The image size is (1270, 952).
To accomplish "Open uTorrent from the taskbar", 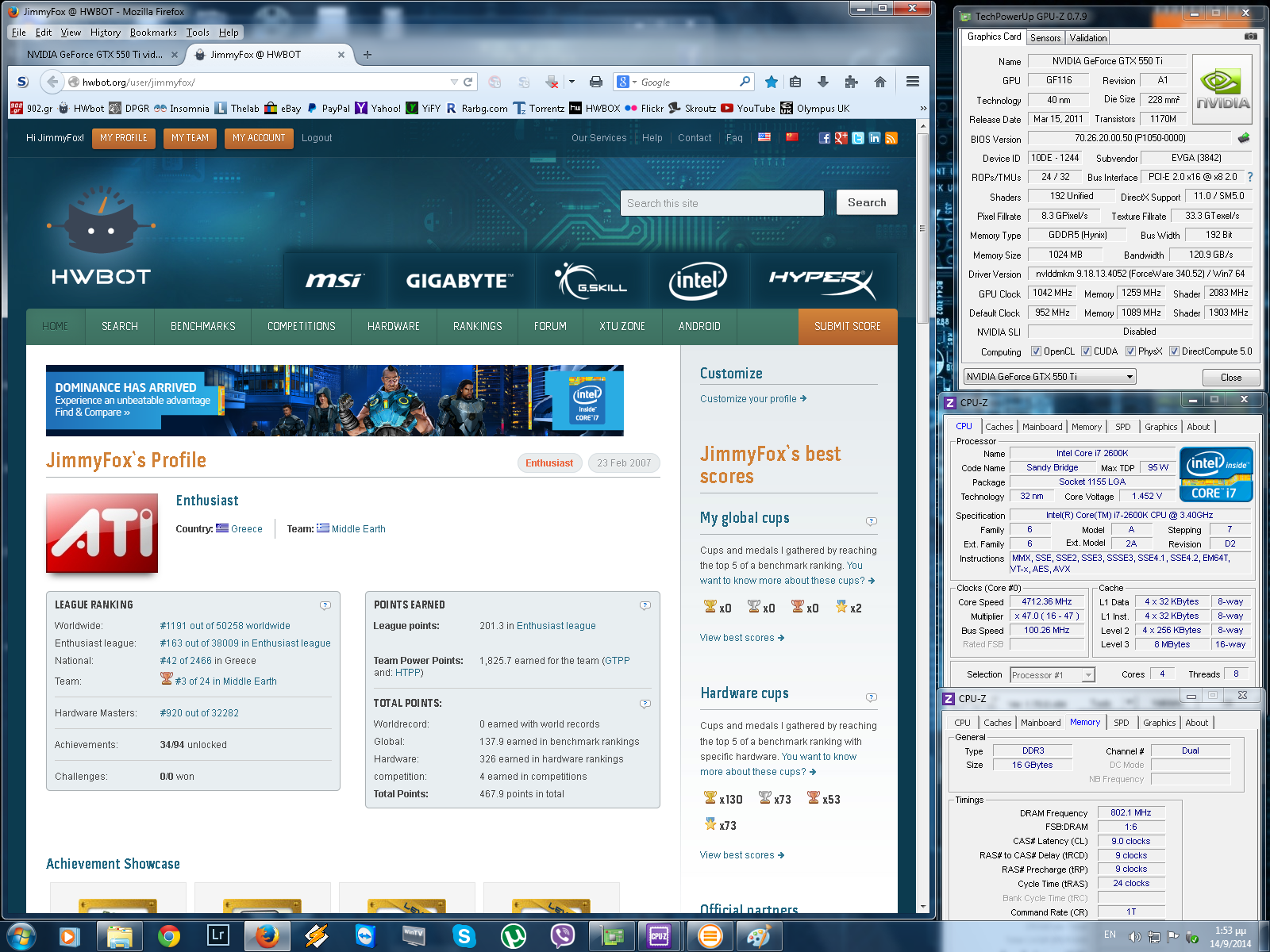I will [514, 936].
